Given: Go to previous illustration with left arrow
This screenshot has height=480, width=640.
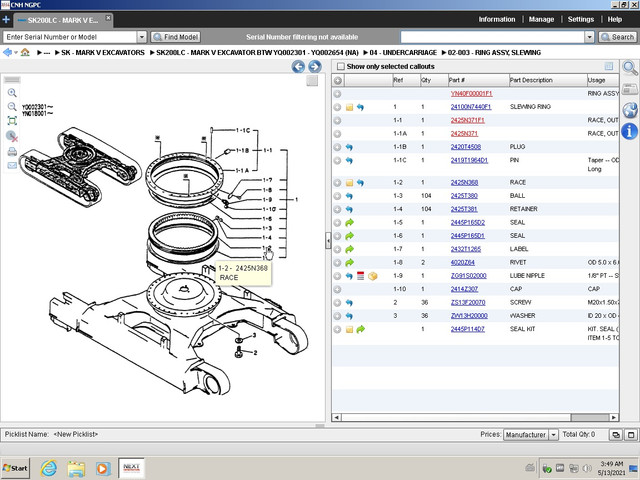Looking at the screenshot, I should click(298, 67).
